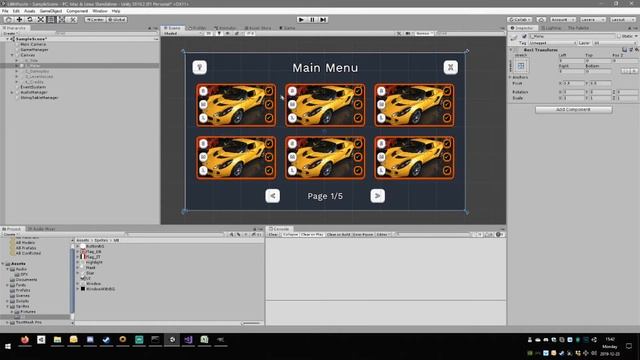This screenshot has height=360, width=640.
Task: Click the Step frame button
Action: [323, 19]
